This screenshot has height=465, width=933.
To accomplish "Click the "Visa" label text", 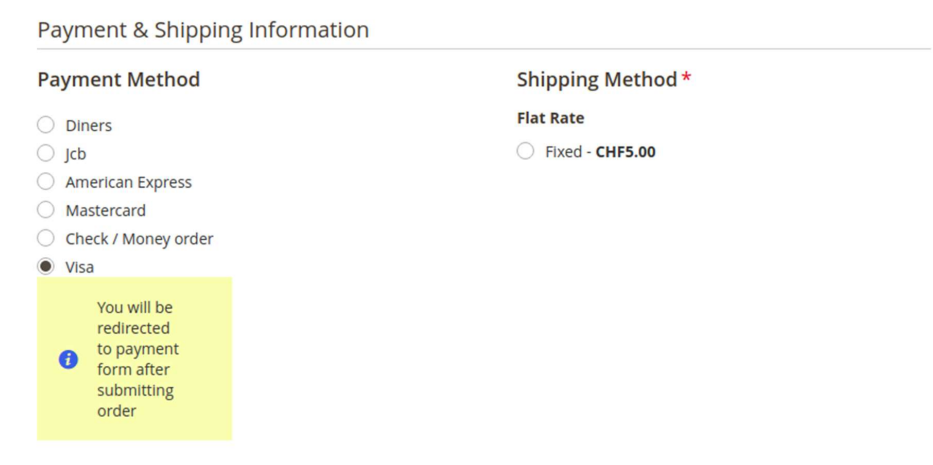I will point(80,267).
